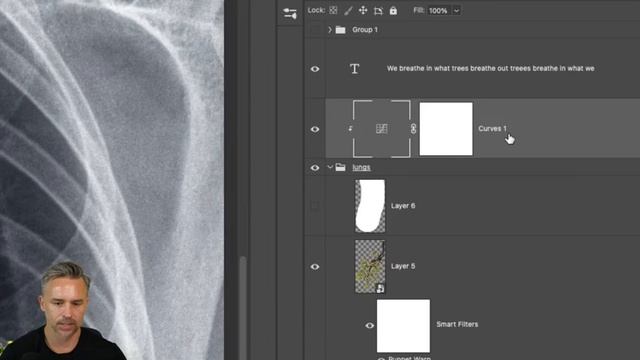This screenshot has width=640, height=360.
Task: Select the Smart Filters label
Action: tap(457, 324)
